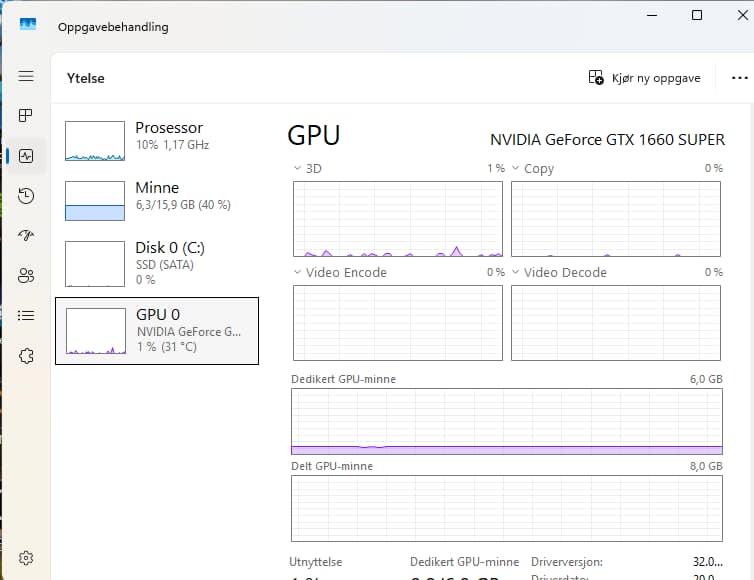
Task: Click the 1 % (31 °C) GPU text
Action: click(x=167, y=347)
